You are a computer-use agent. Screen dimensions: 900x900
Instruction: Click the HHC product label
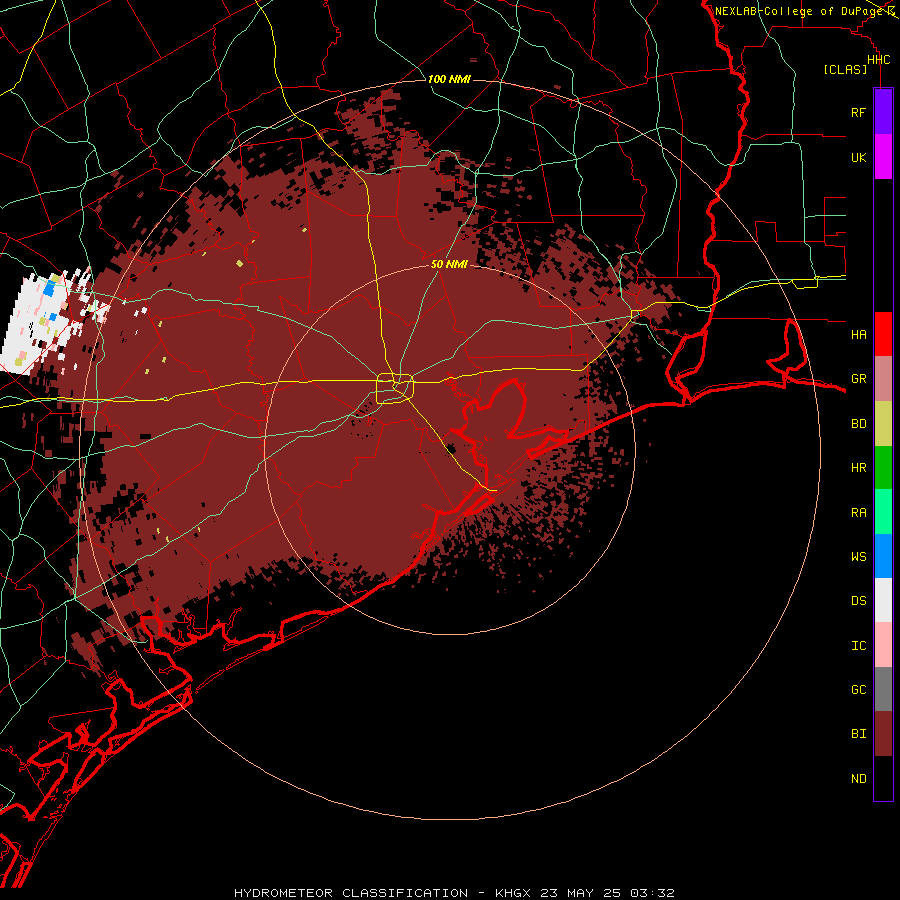(878, 60)
